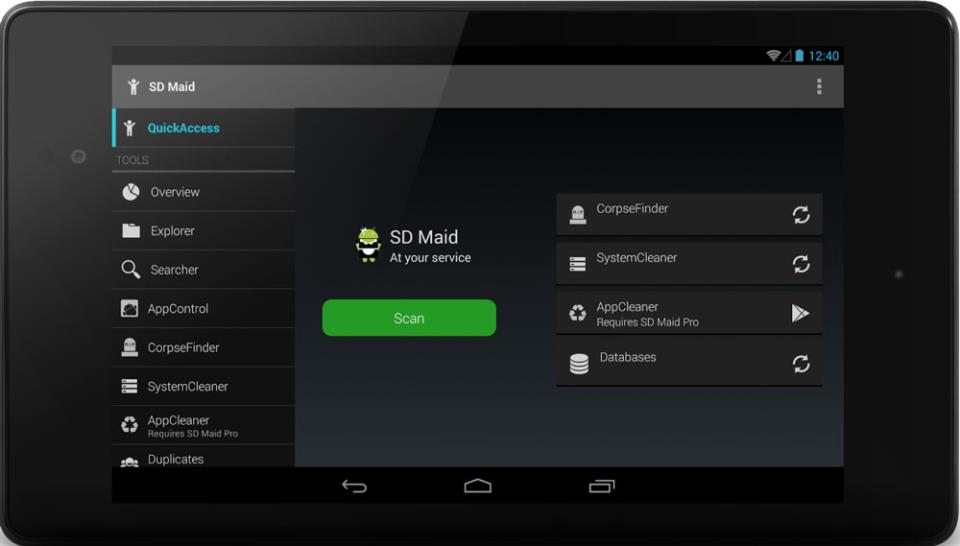The image size is (960, 546).
Task: Select QuickAccess in the sidebar
Action: (x=203, y=128)
